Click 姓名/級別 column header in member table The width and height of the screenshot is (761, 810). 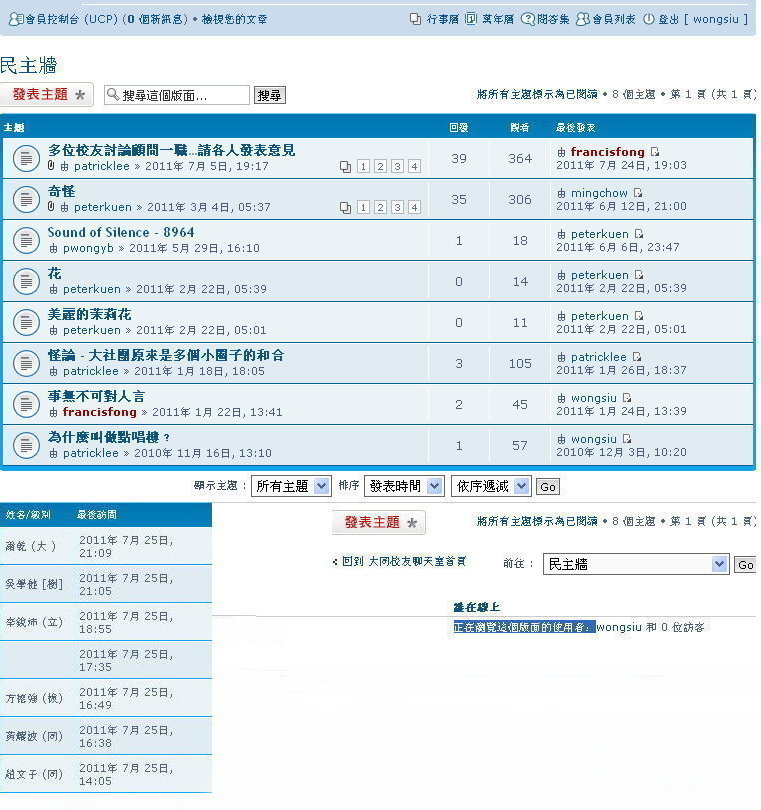(x=28, y=515)
